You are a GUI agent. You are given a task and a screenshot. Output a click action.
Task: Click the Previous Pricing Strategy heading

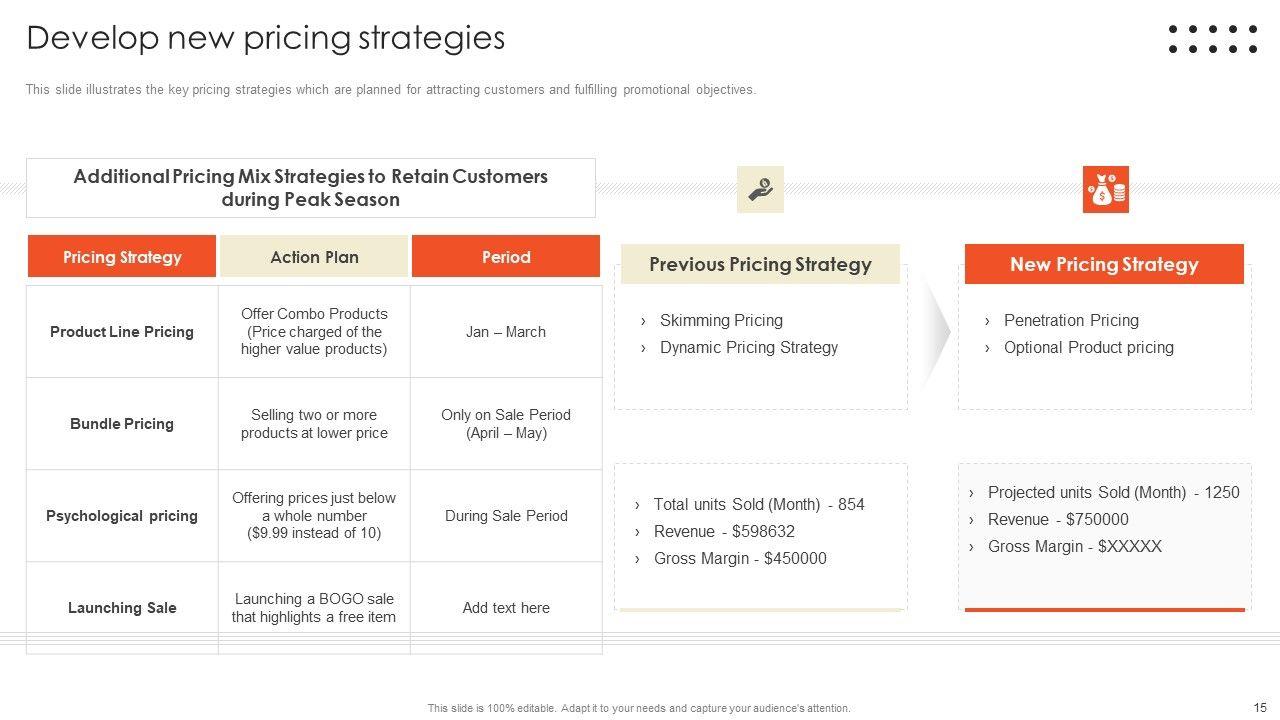pos(760,265)
